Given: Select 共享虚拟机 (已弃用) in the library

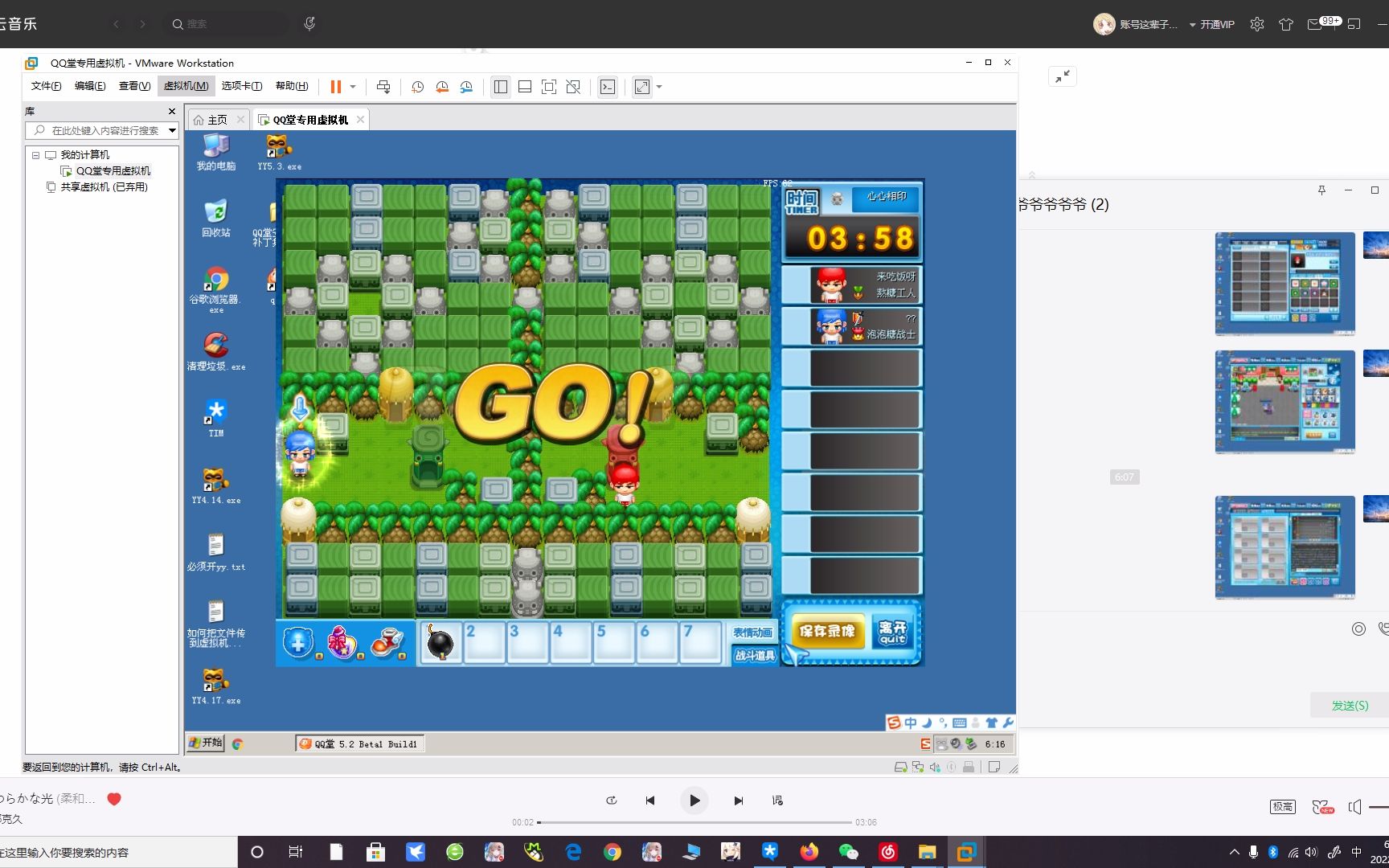Looking at the screenshot, I should 104,187.
